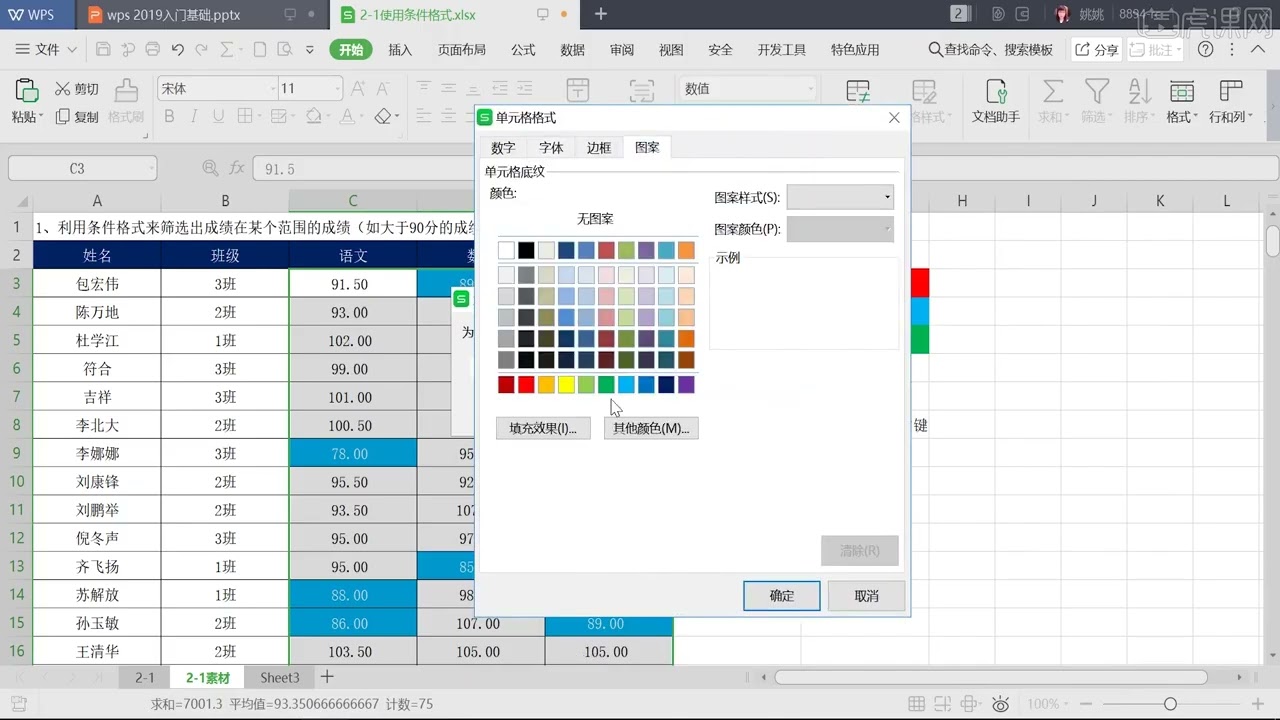Add a new sheet with plus button
The width and height of the screenshot is (1280, 720).
coord(326,677)
